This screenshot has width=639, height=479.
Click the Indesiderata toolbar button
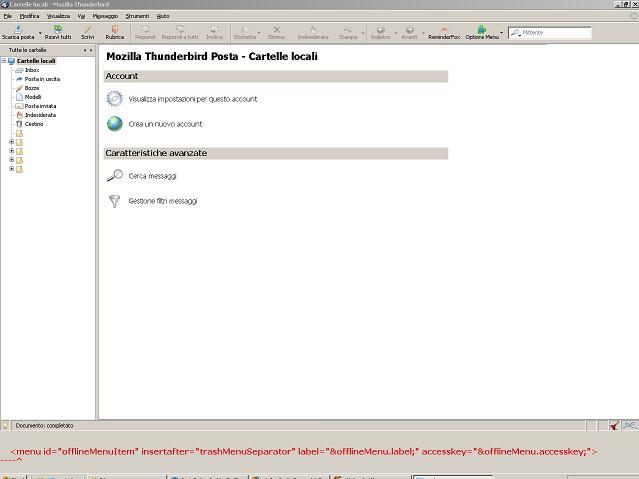tap(313, 33)
